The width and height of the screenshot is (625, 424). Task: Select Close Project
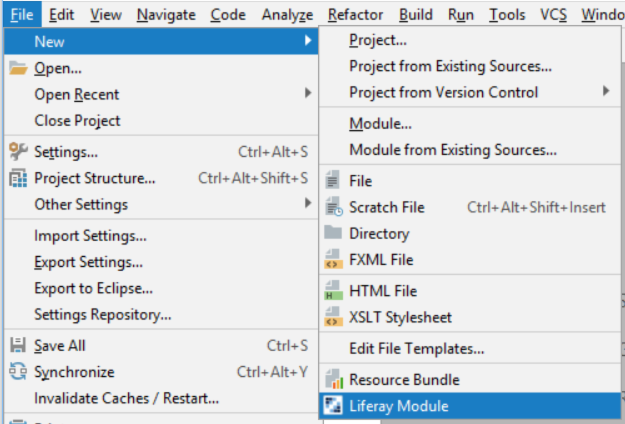161,121
